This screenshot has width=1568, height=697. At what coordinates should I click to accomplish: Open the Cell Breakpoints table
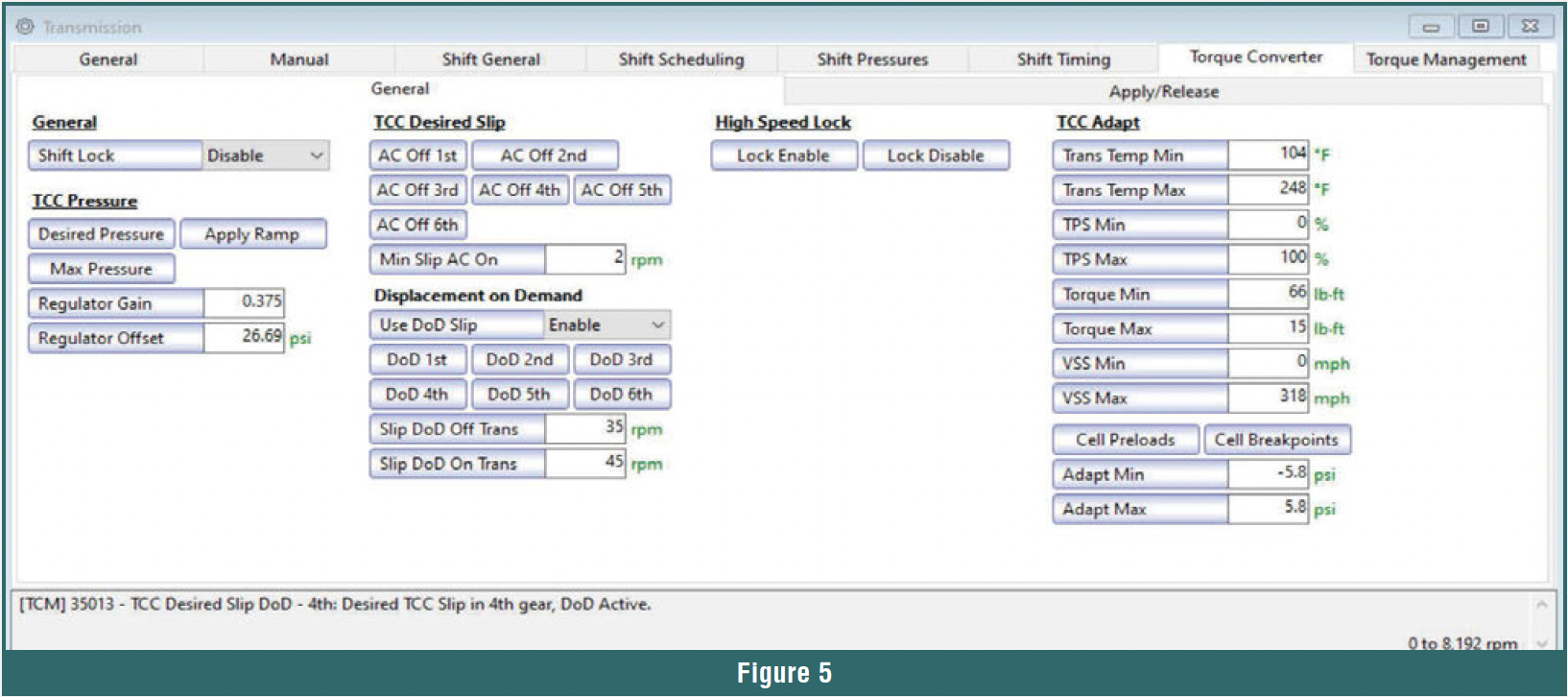[x=1276, y=440]
